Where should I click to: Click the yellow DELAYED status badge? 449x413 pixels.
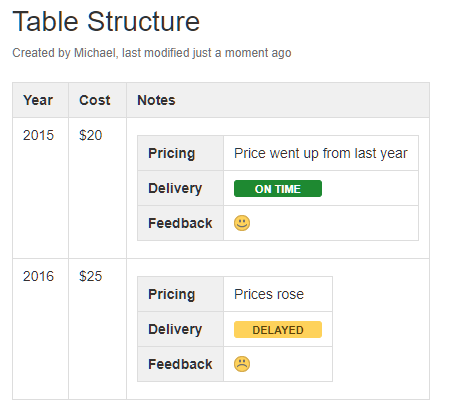point(278,330)
